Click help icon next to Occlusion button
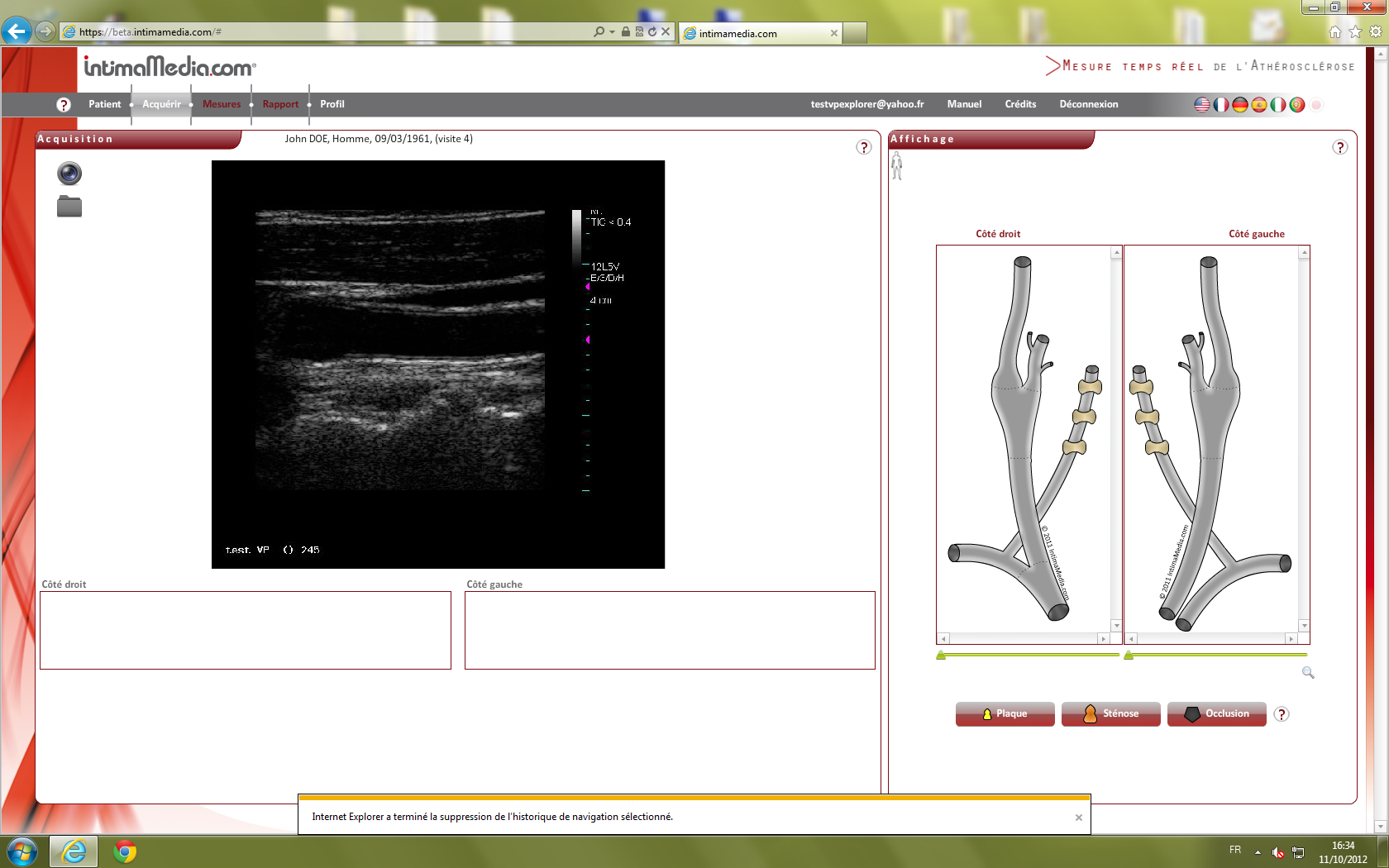 click(x=1282, y=714)
